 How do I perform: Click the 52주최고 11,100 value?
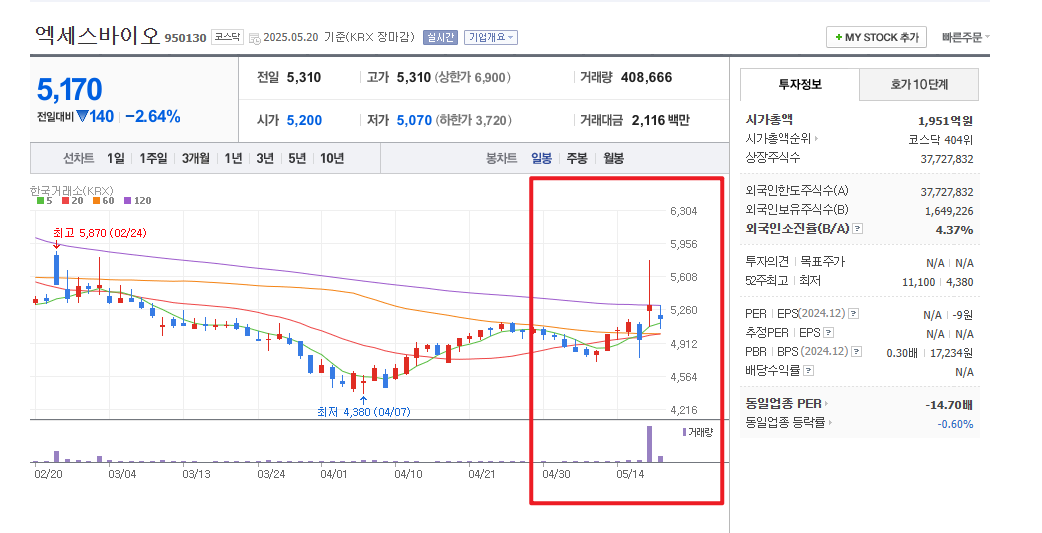point(918,282)
